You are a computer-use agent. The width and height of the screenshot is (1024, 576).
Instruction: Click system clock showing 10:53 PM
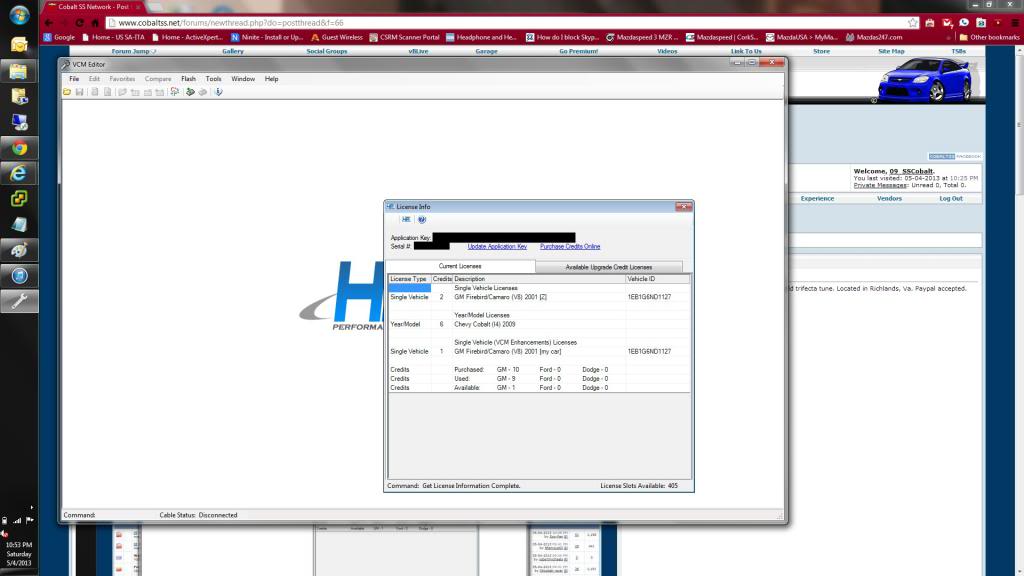coord(19,545)
